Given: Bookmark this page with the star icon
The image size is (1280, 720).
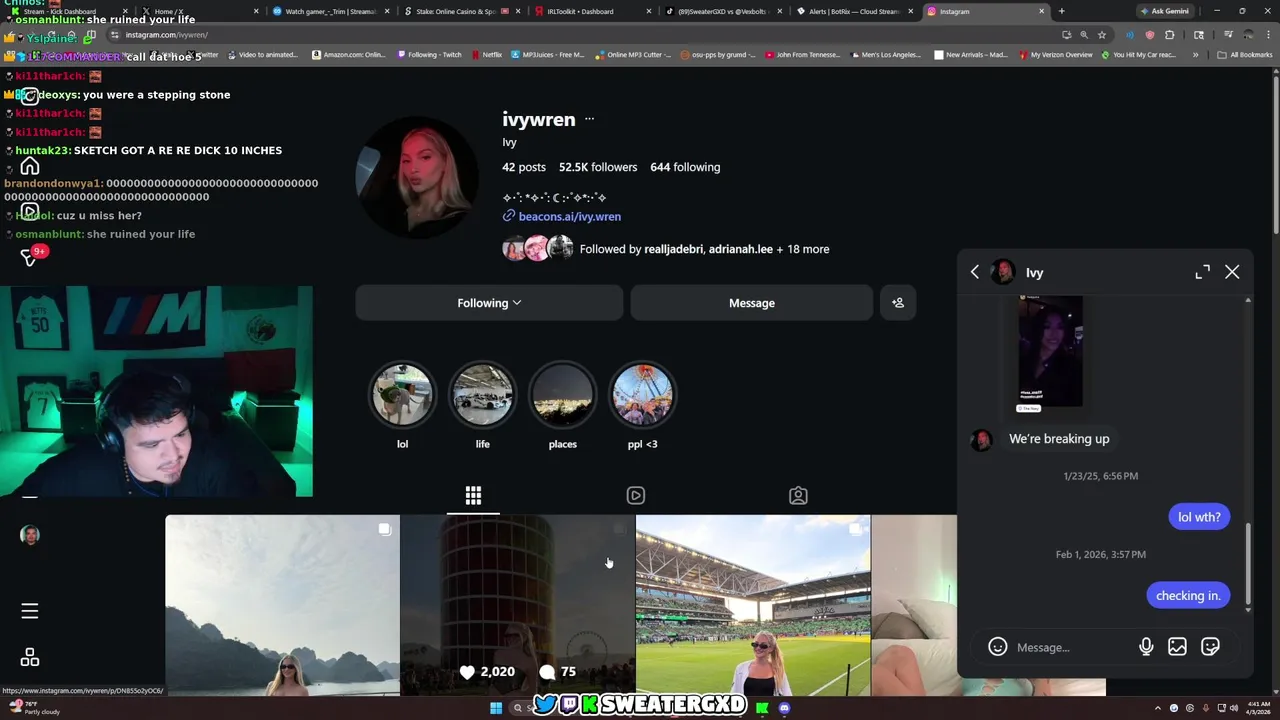Looking at the screenshot, I should (1102, 35).
